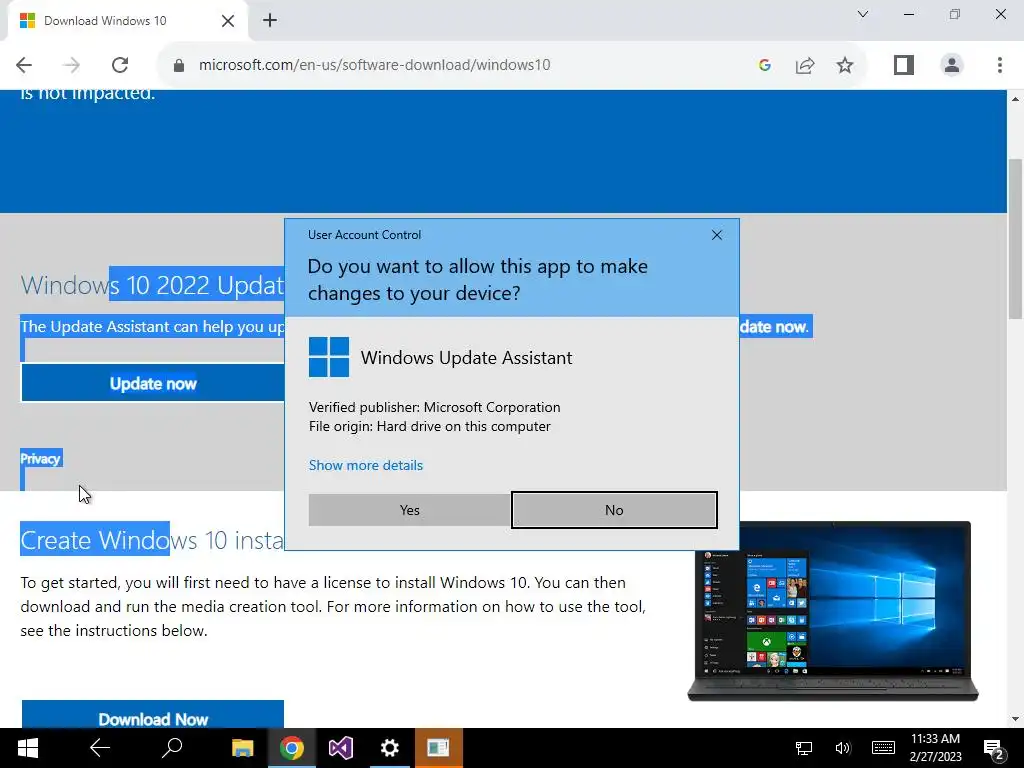This screenshot has height=768, width=1024.
Task: Click the volume speaker icon
Action: tap(843, 748)
